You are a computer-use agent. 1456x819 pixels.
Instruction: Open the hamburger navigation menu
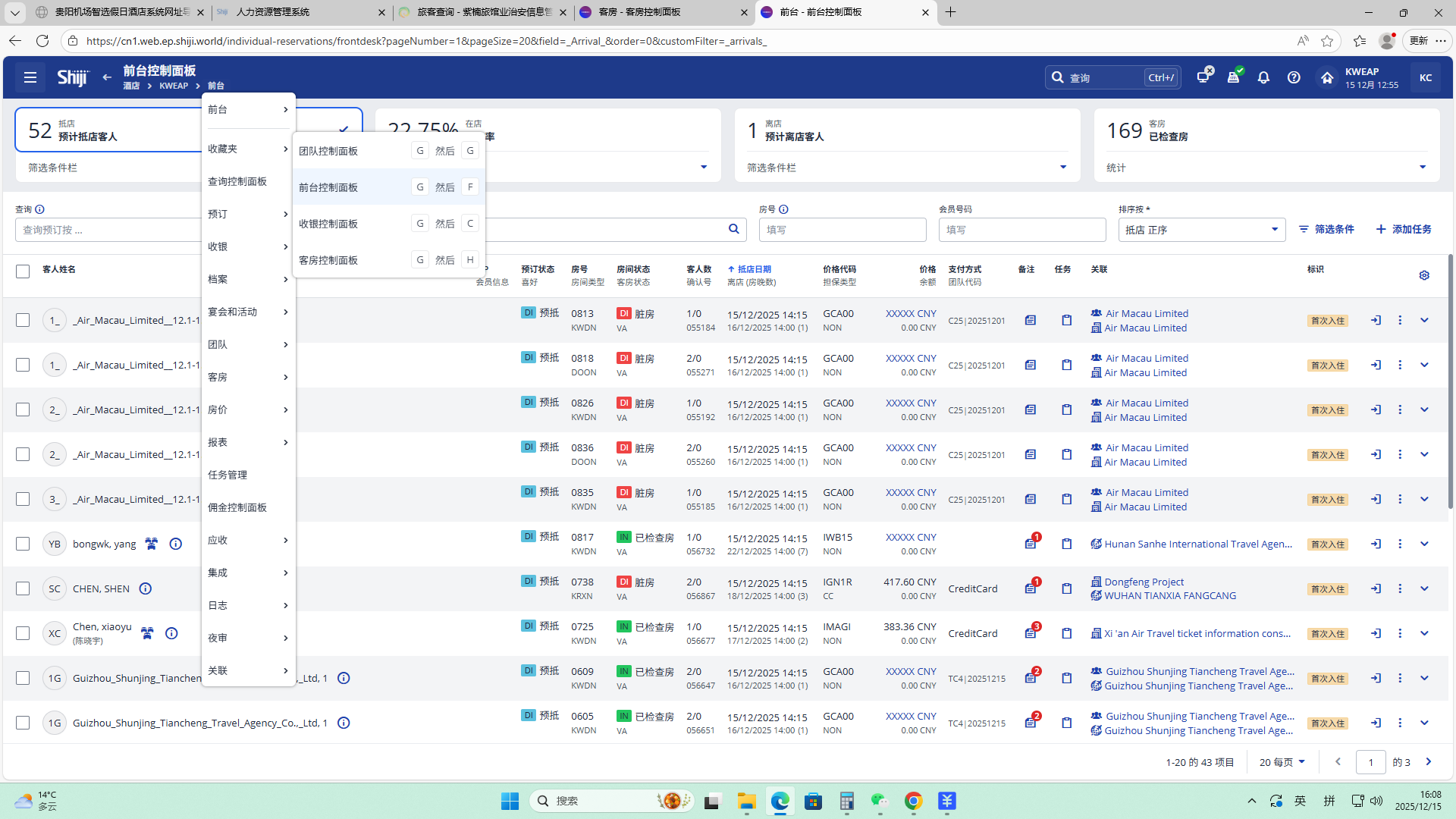(30, 77)
